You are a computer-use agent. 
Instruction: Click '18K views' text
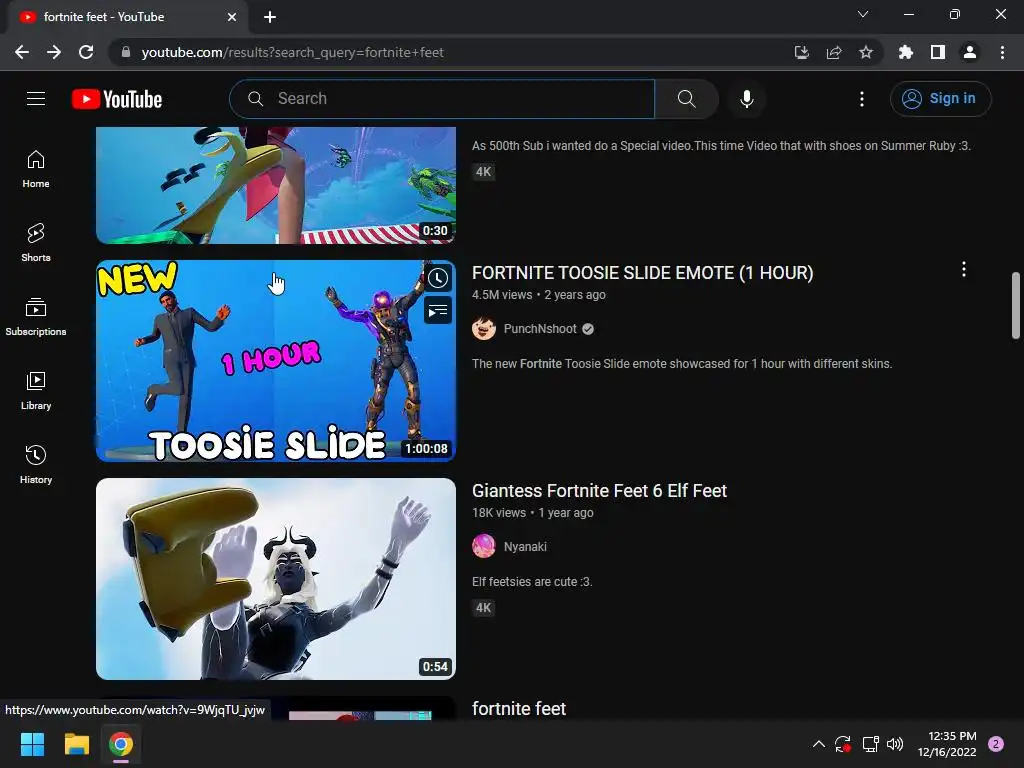click(x=498, y=513)
